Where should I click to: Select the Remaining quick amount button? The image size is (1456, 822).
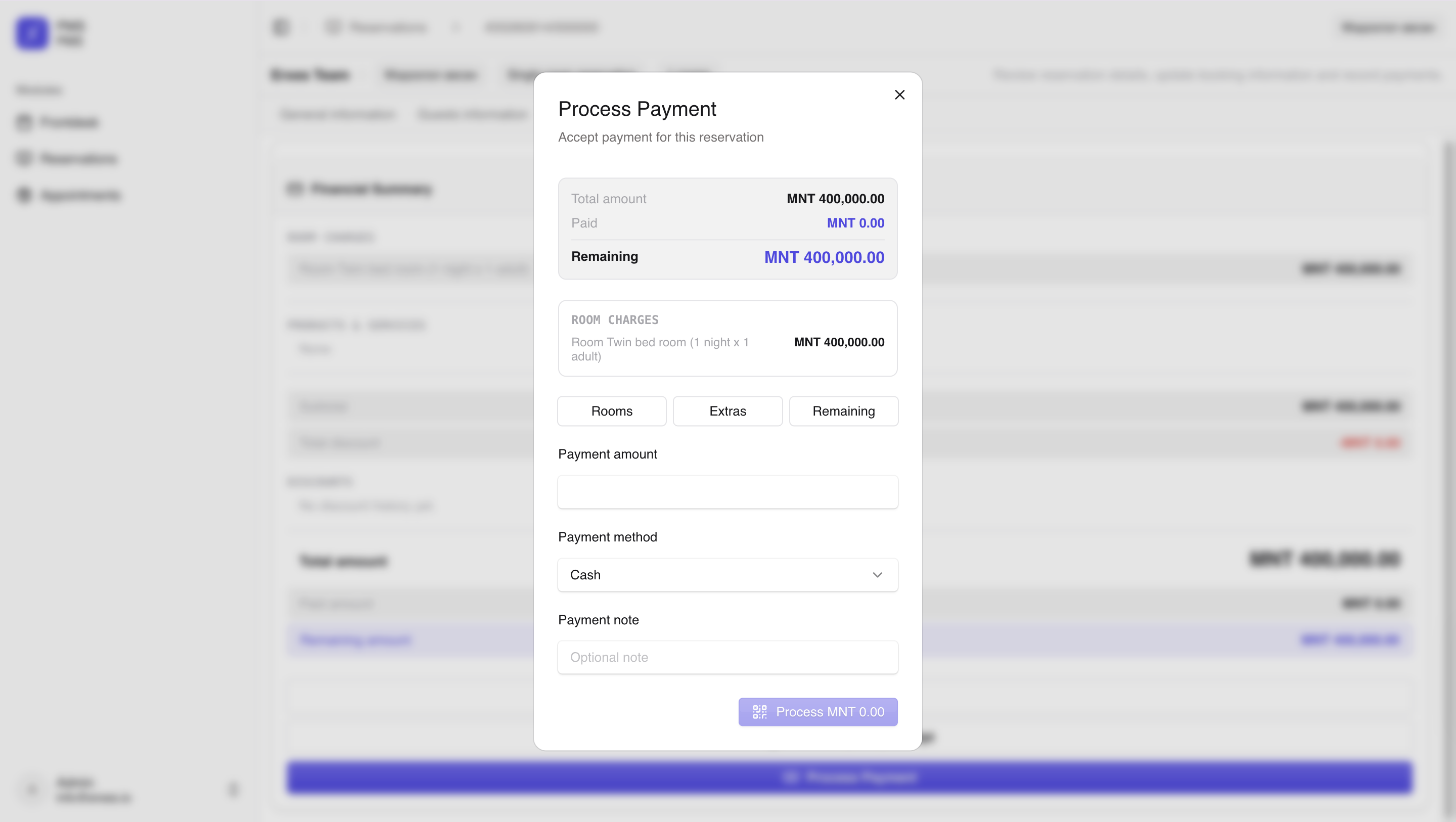(843, 411)
